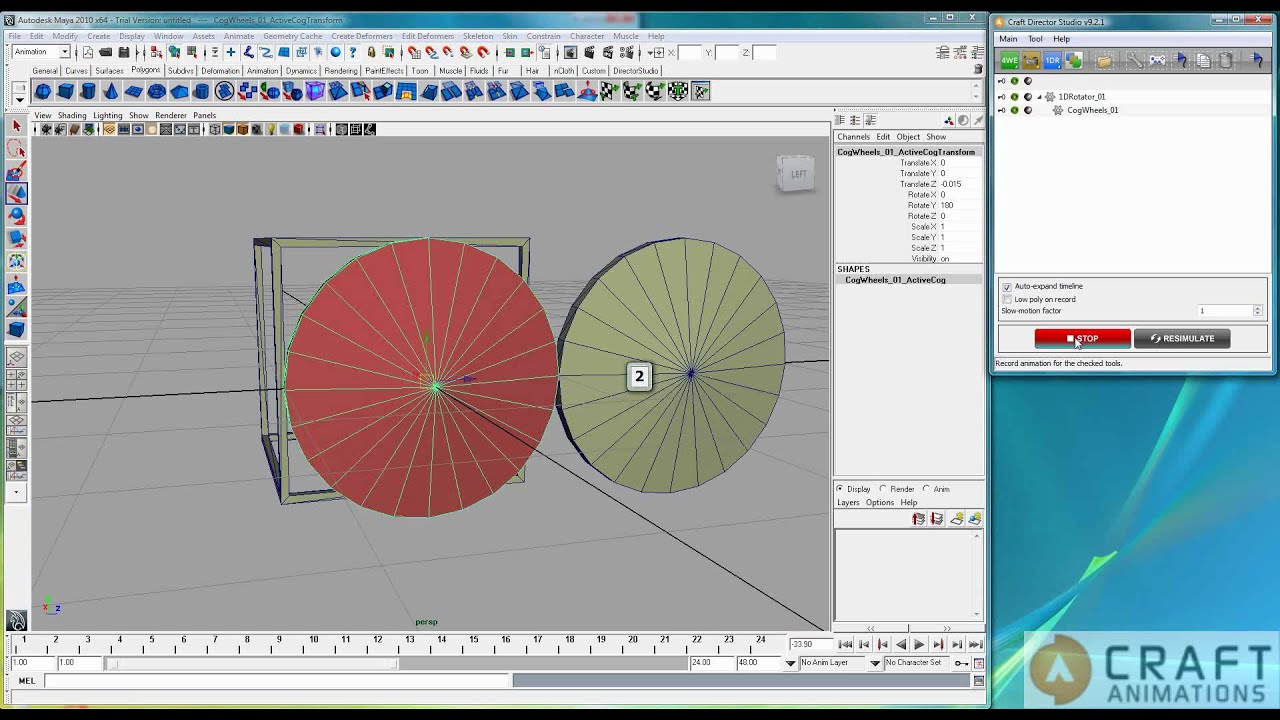Click the range slider bar below the timeline

click(253, 663)
